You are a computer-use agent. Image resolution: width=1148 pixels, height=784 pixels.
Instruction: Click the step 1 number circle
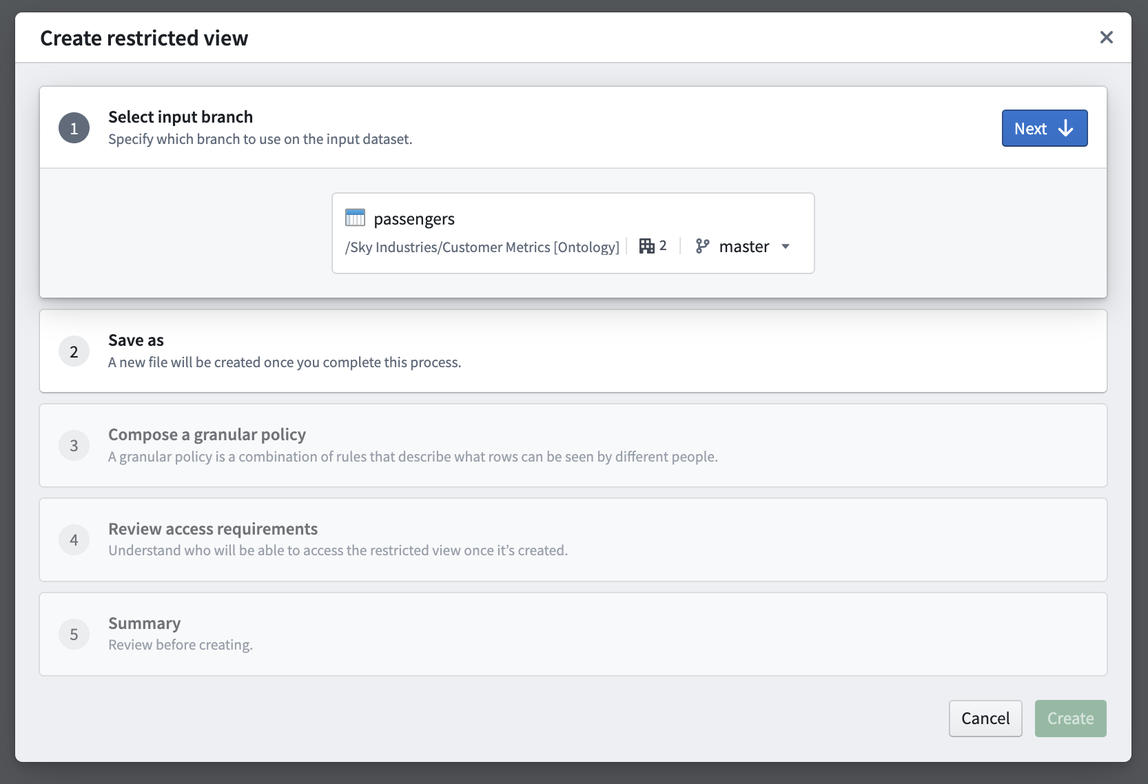[74, 128]
